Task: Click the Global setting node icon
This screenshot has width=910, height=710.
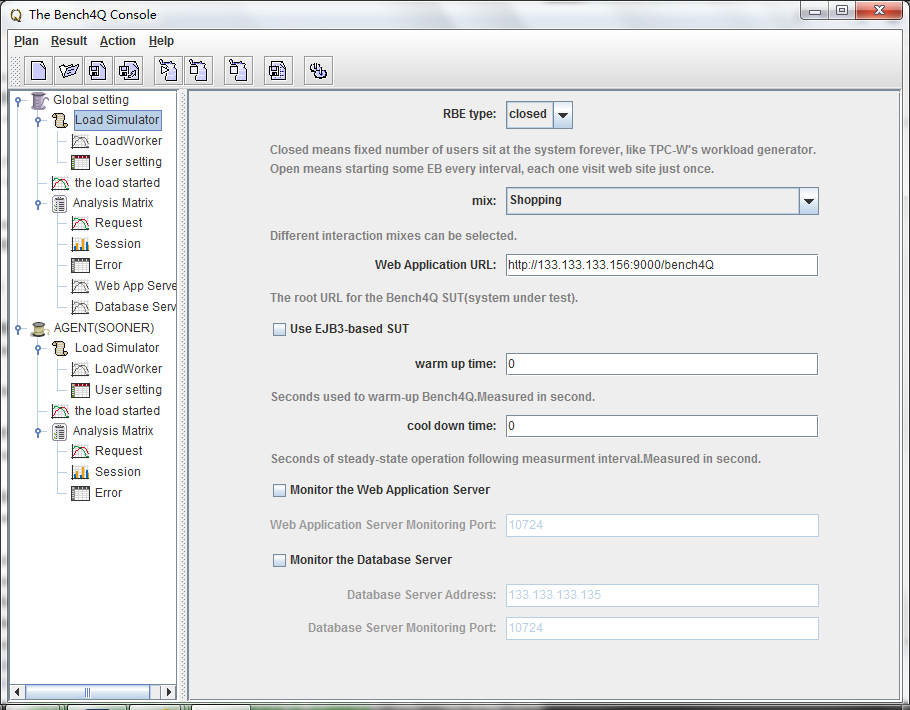Action: [39, 100]
